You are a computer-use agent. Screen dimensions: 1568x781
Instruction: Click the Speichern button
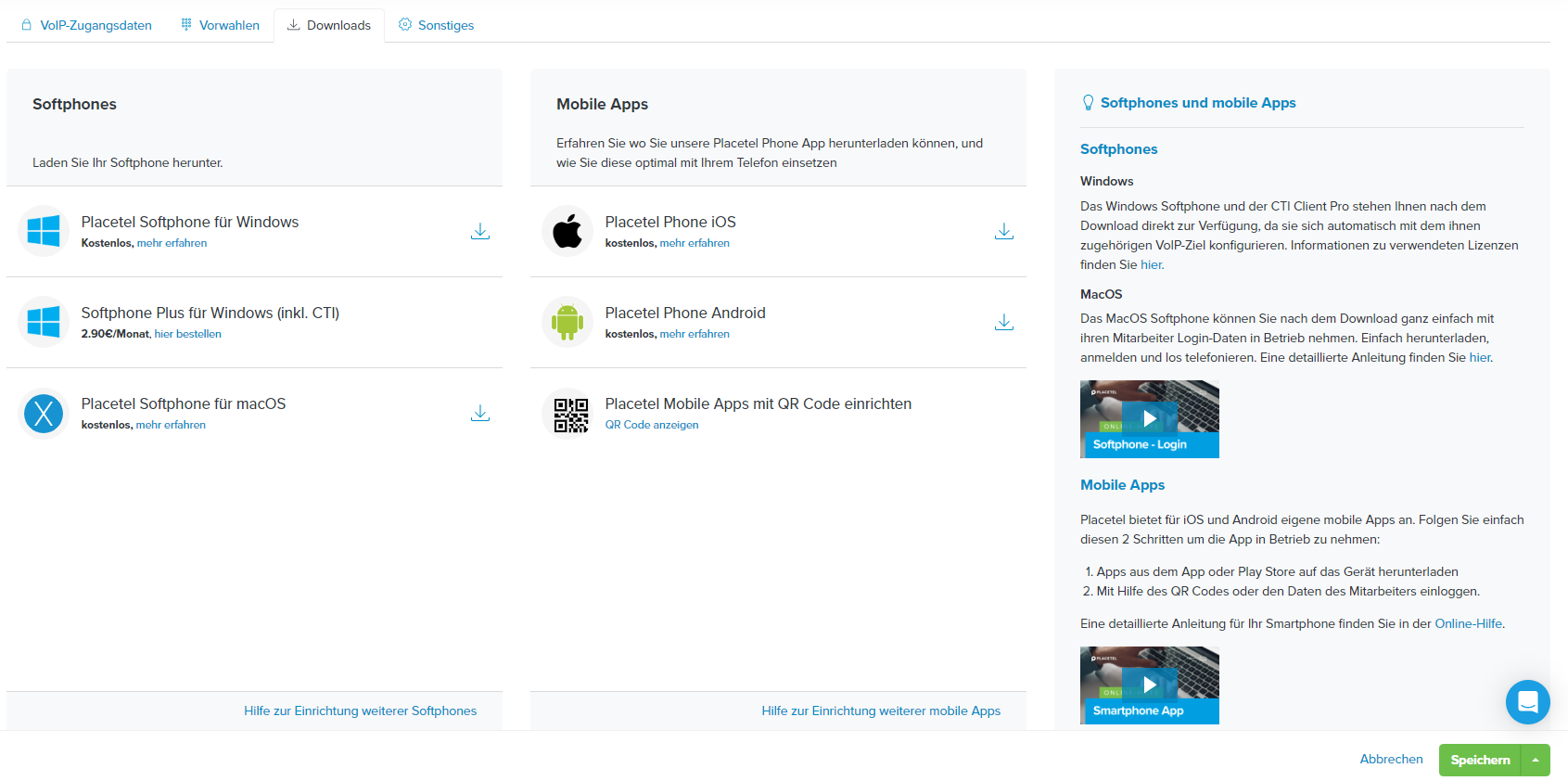tap(1480, 760)
